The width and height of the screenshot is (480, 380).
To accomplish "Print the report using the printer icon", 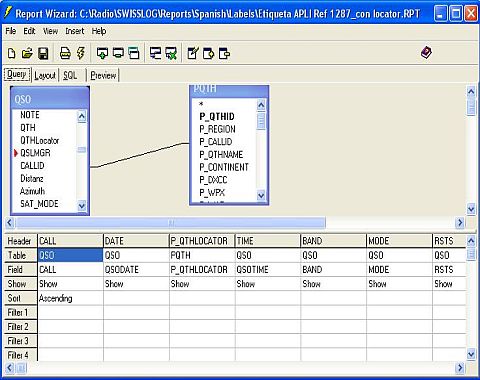I will point(65,53).
